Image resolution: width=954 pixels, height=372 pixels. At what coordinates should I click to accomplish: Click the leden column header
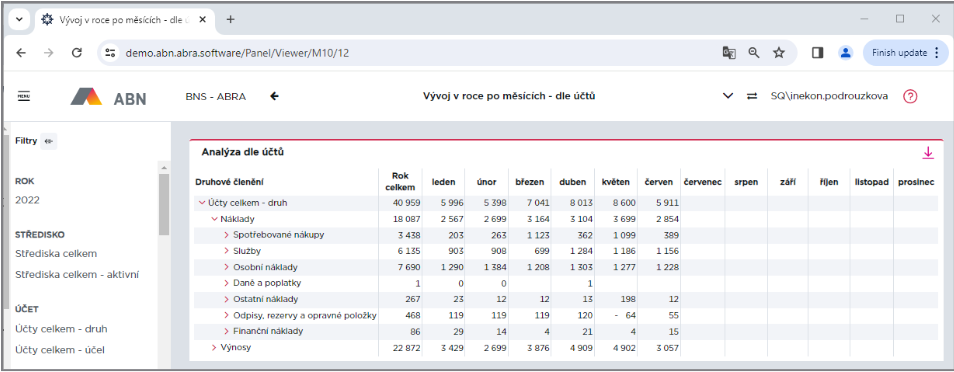tap(444, 181)
